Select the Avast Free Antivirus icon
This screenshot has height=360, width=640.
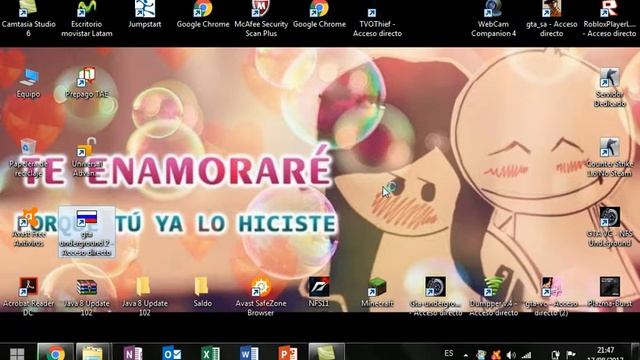28,228
